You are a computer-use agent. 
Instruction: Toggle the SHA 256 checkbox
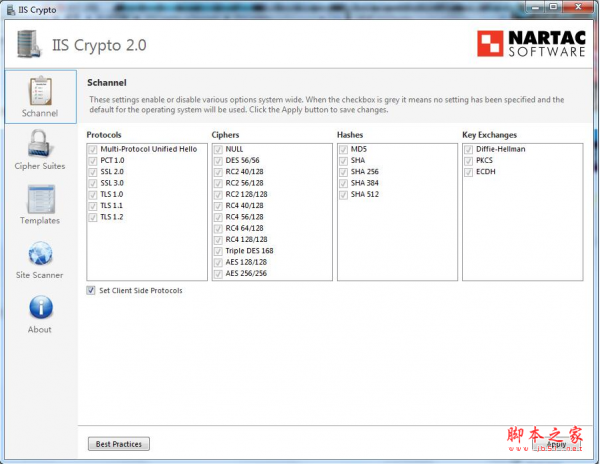pyautogui.click(x=343, y=172)
